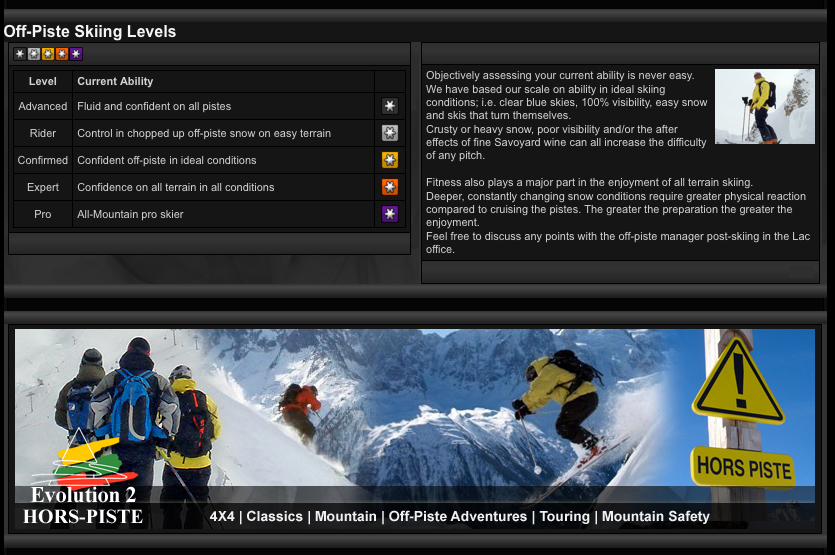This screenshot has width=835, height=555.
Task: Open the Classics banner link
Action: click(x=274, y=516)
